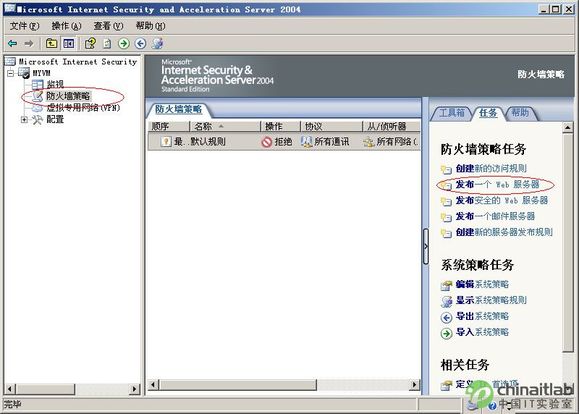579x414 pixels.
Task: Open the 发布一个 Web 服务器 task link
Action: point(497,184)
